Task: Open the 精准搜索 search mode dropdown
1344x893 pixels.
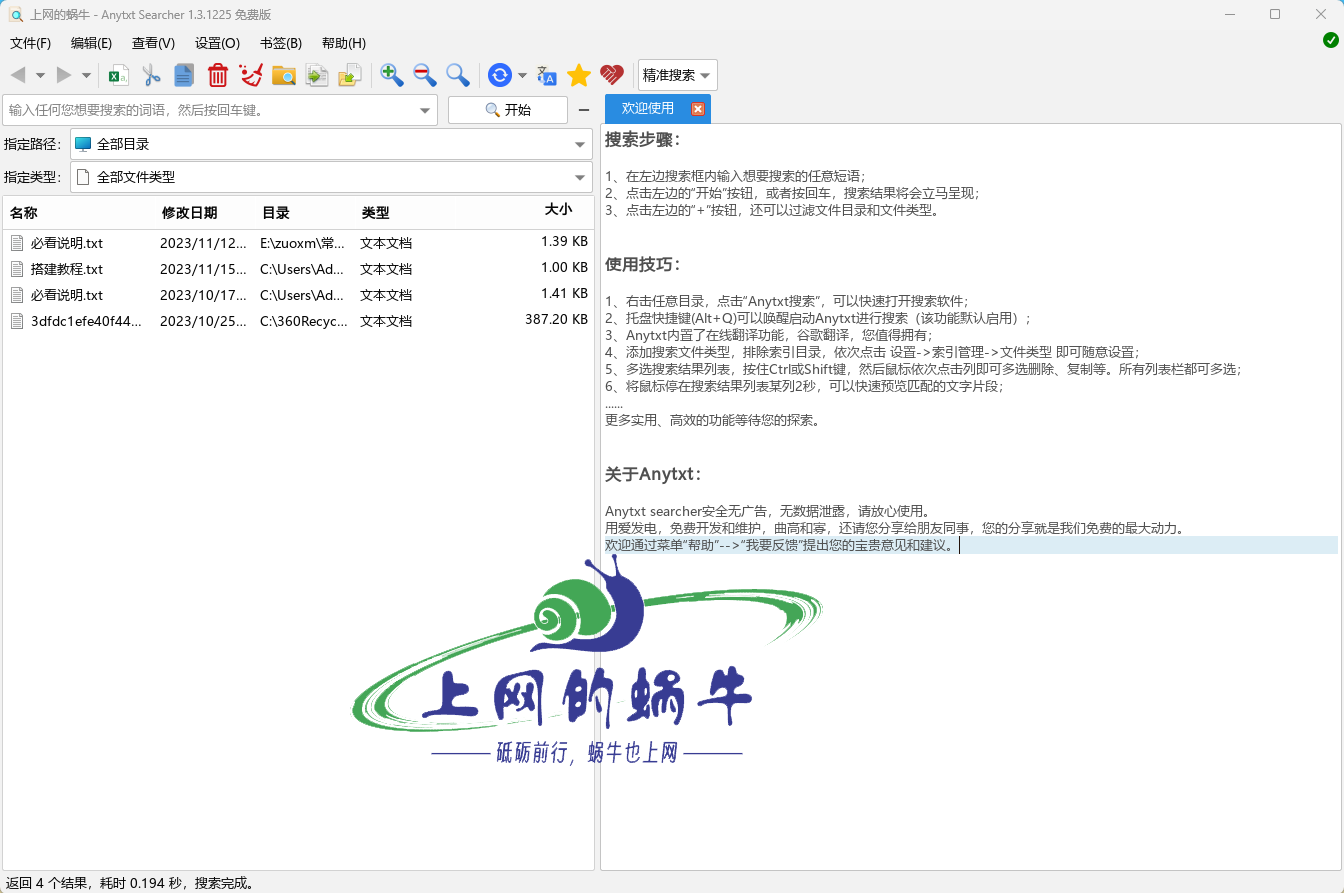Action: [x=677, y=75]
